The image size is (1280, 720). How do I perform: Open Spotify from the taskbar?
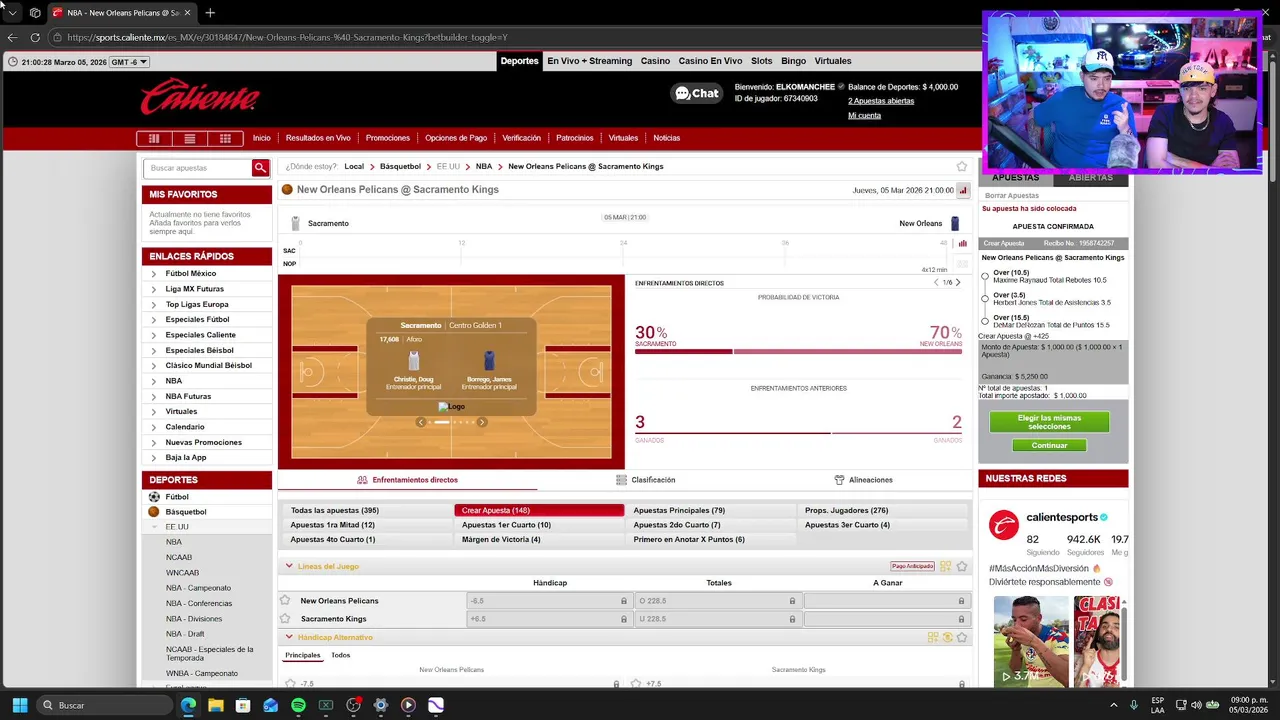coord(298,705)
